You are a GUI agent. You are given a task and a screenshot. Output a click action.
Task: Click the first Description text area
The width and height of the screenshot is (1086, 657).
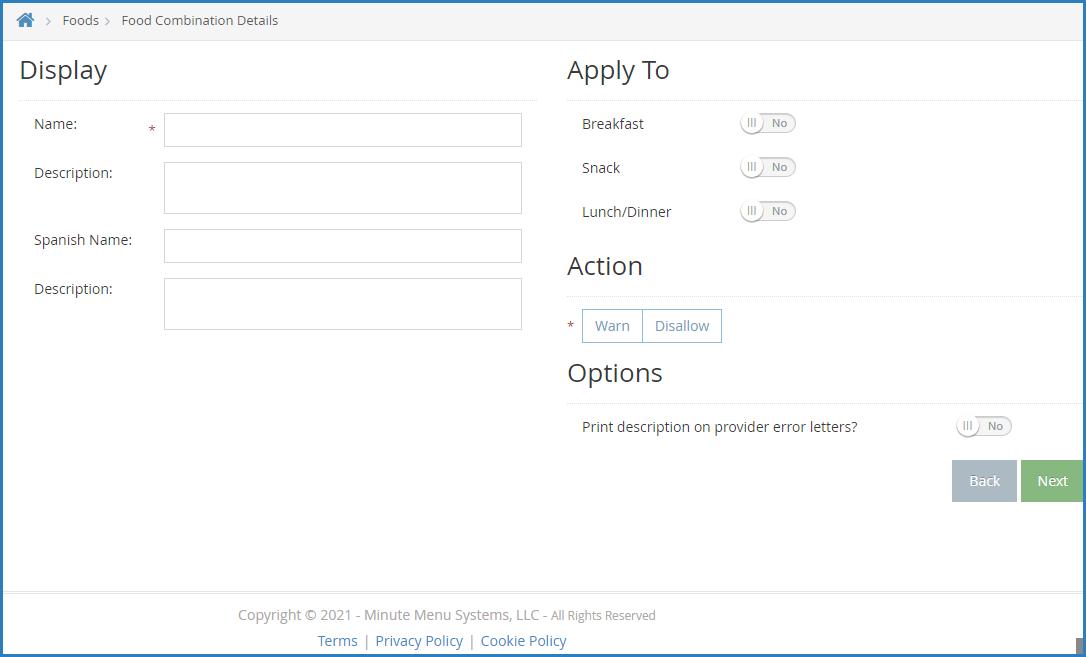click(343, 188)
